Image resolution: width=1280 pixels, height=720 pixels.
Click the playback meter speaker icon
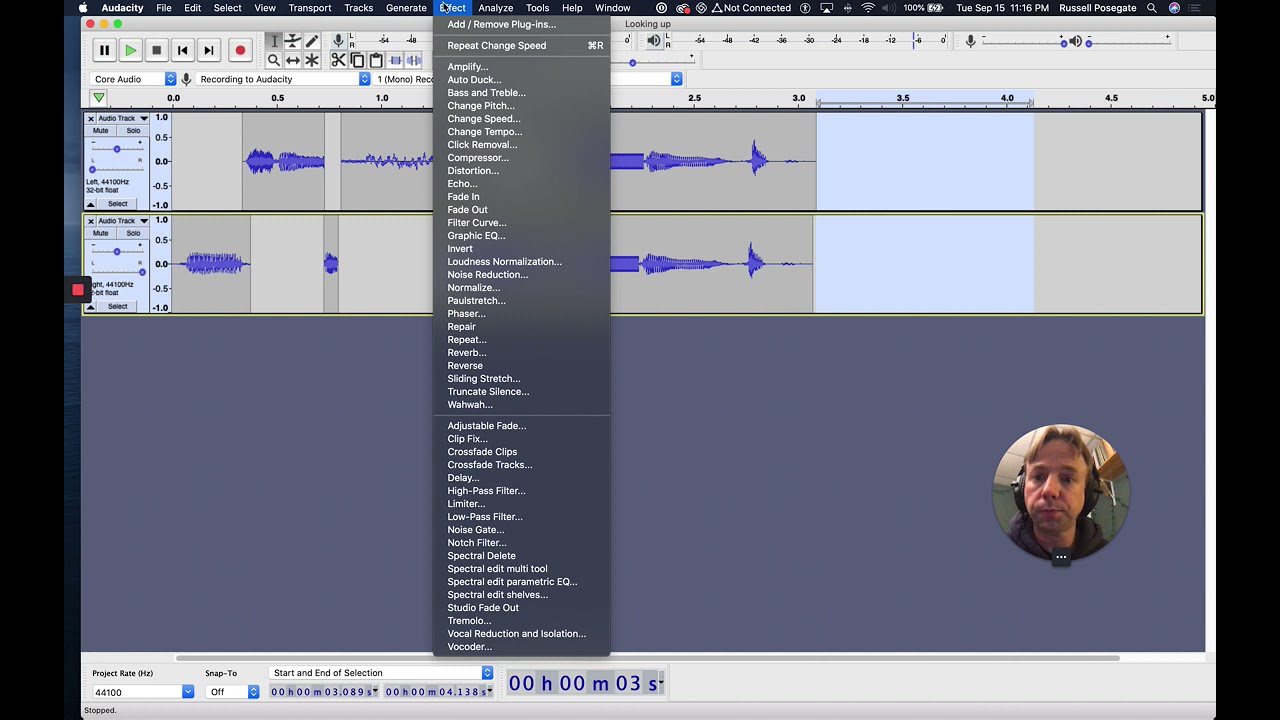pyautogui.click(x=653, y=40)
